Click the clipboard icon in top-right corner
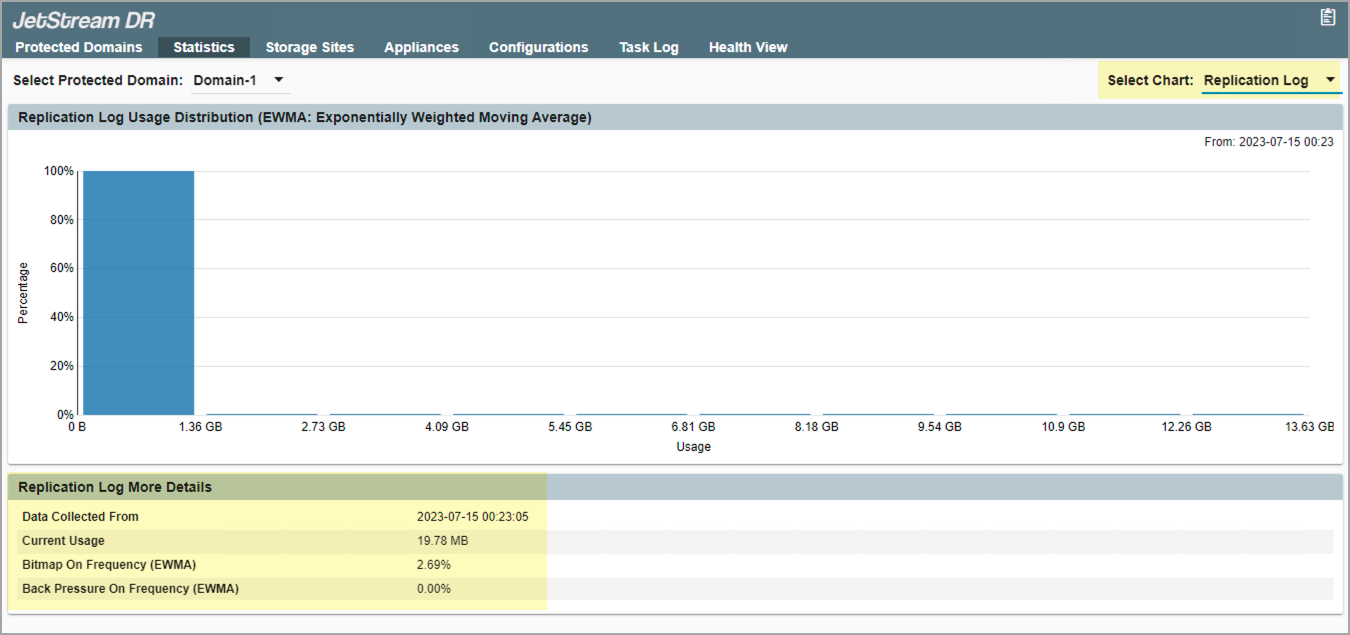 (x=1327, y=17)
